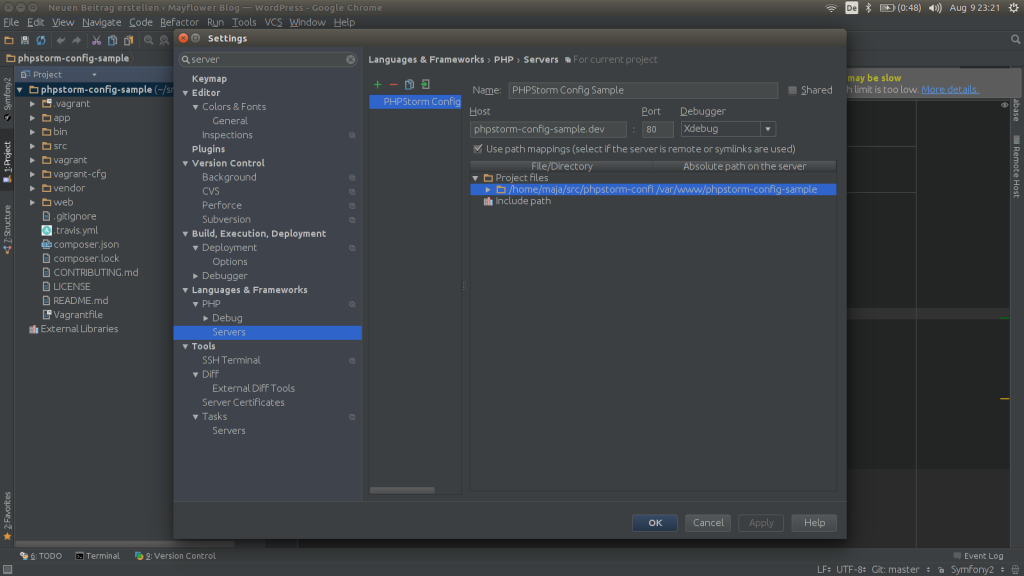The image size is (1024, 576).
Task: Click the Undo arrow toolbar icon
Action: click(61, 40)
